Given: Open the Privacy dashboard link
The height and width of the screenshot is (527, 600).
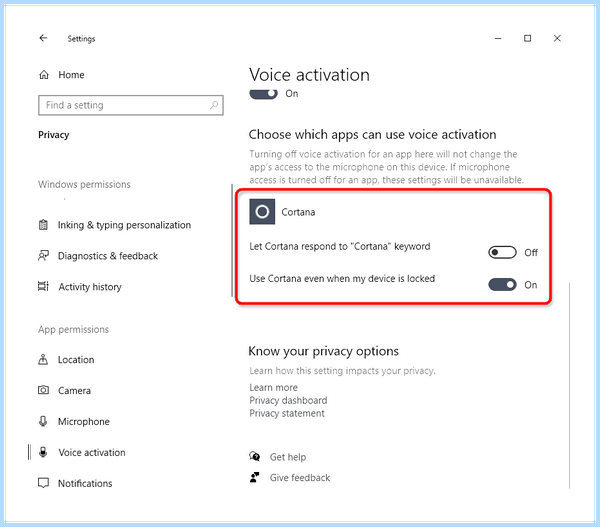Looking at the screenshot, I should pos(288,400).
